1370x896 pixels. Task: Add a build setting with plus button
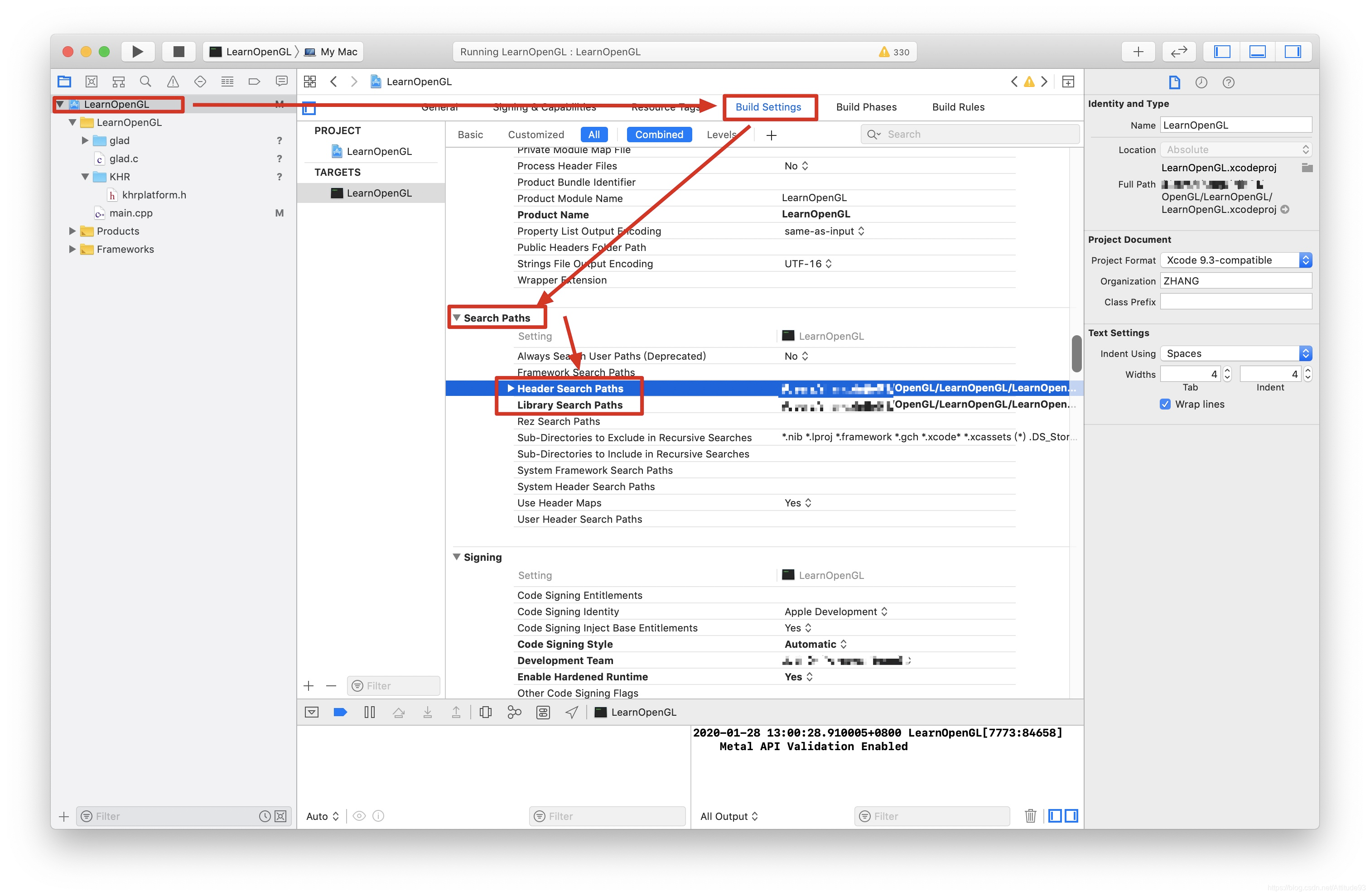tap(772, 135)
